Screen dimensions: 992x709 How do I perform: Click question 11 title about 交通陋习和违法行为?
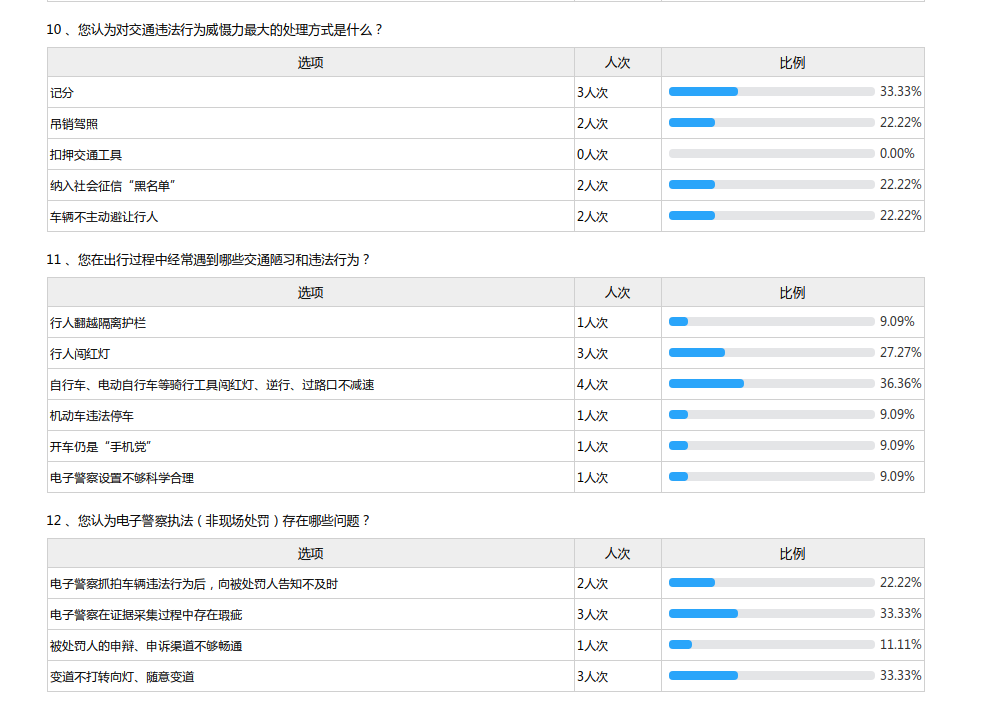click(x=209, y=260)
